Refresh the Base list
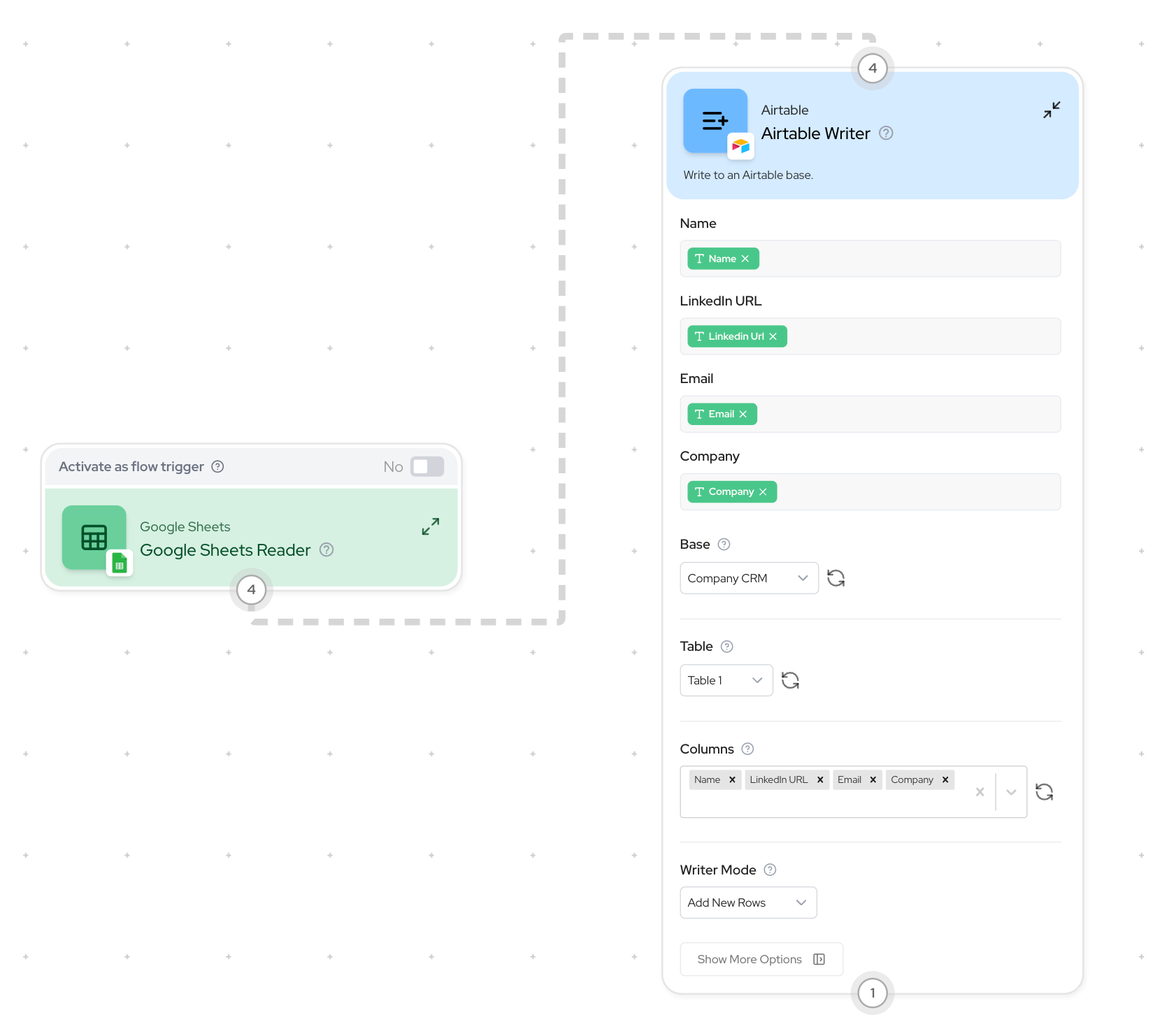The image size is (1162, 1036). (x=836, y=578)
